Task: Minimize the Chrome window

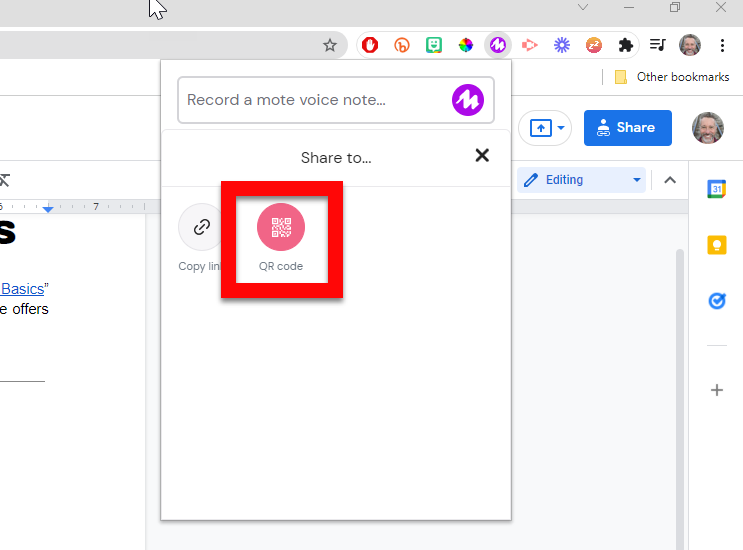Action: coord(629,7)
